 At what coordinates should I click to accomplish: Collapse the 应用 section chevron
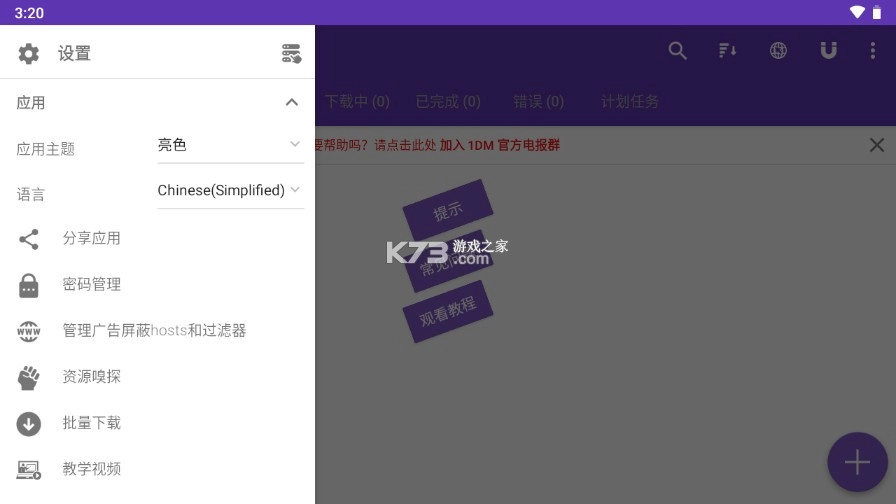(x=291, y=102)
